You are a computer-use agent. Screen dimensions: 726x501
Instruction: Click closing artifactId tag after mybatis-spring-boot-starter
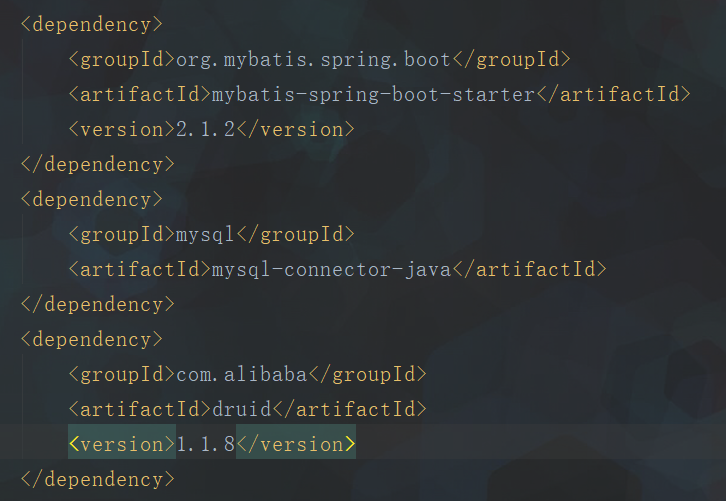pyautogui.click(x=613, y=95)
